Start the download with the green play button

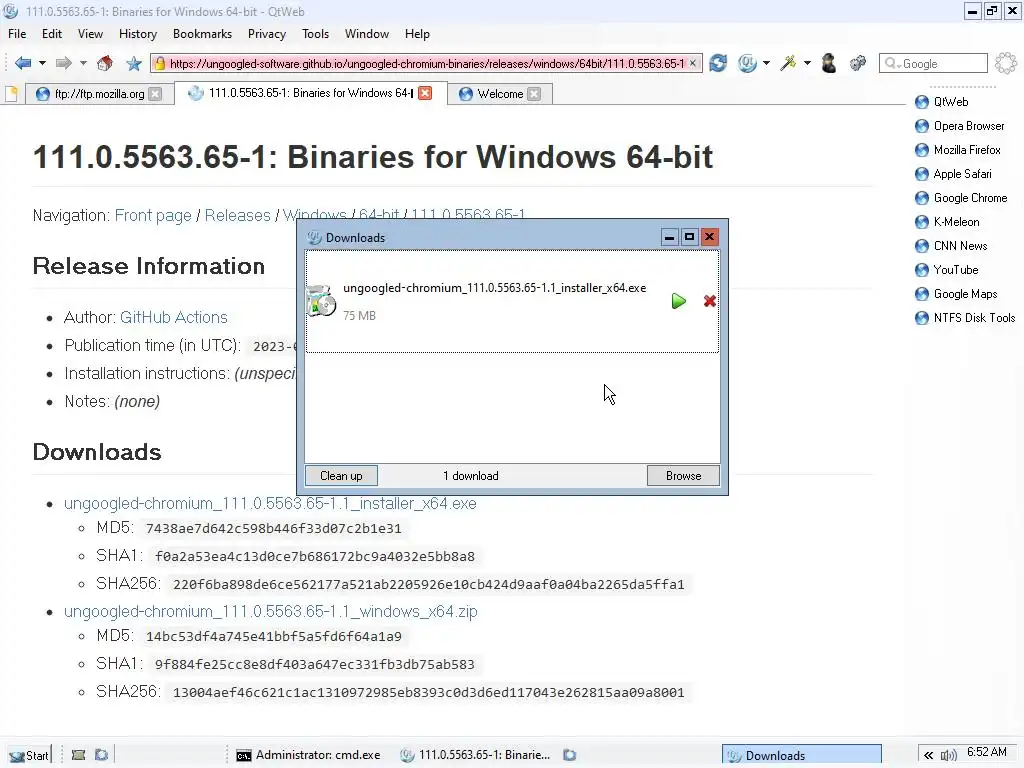click(679, 301)
